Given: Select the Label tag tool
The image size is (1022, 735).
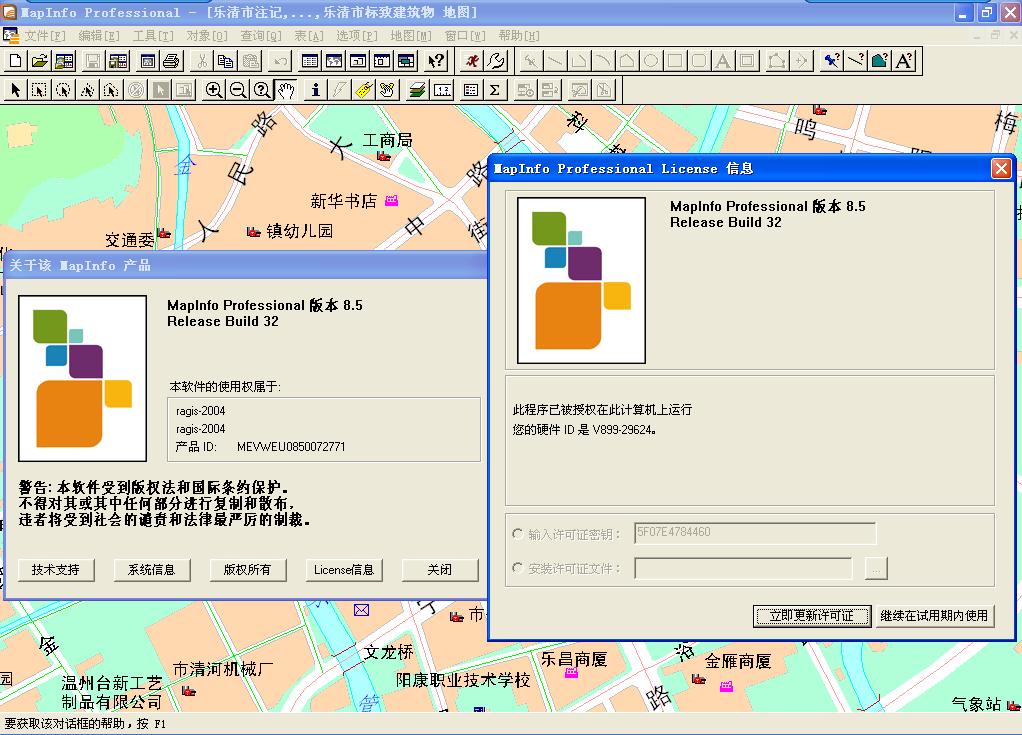Looking at the screenshot, I should (364, 90).
